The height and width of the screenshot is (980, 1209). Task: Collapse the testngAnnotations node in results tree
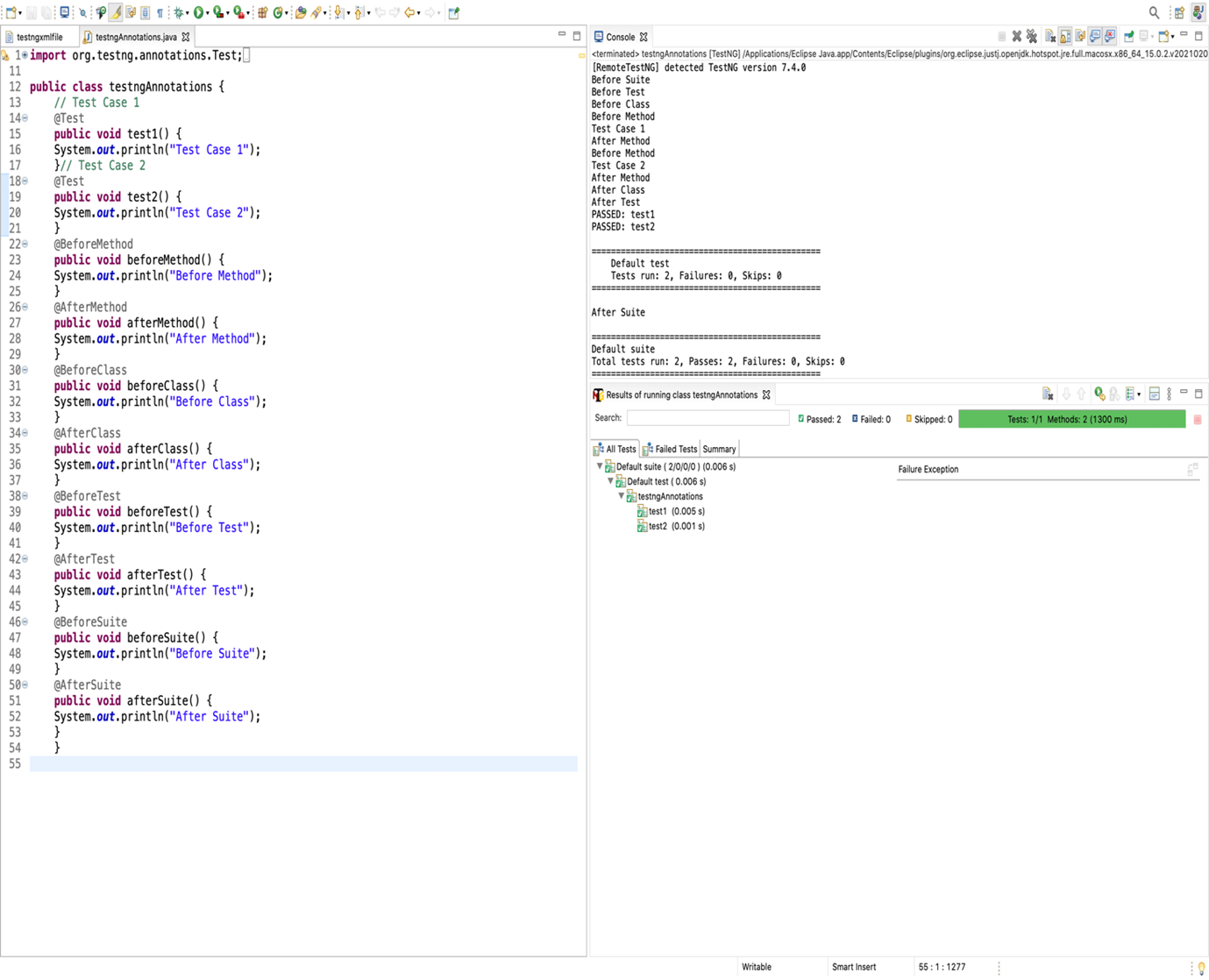(x=621, y=496)
